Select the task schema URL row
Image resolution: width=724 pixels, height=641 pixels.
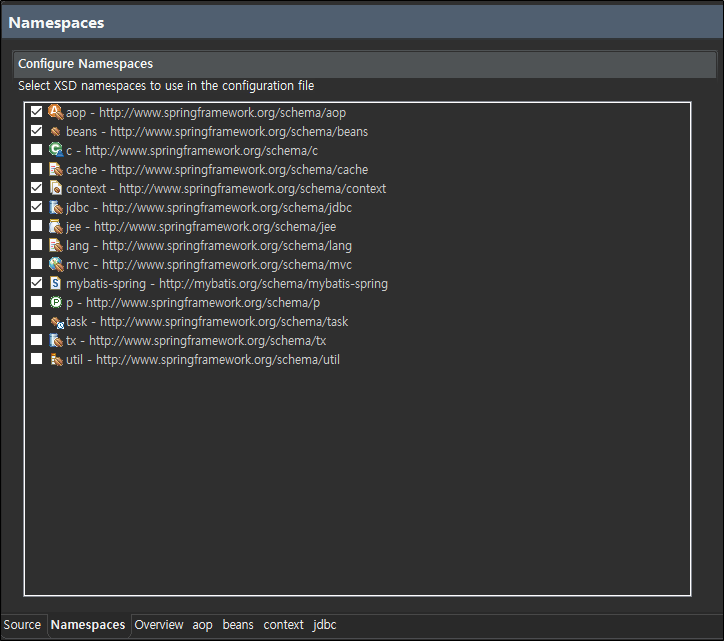(207, 321)
